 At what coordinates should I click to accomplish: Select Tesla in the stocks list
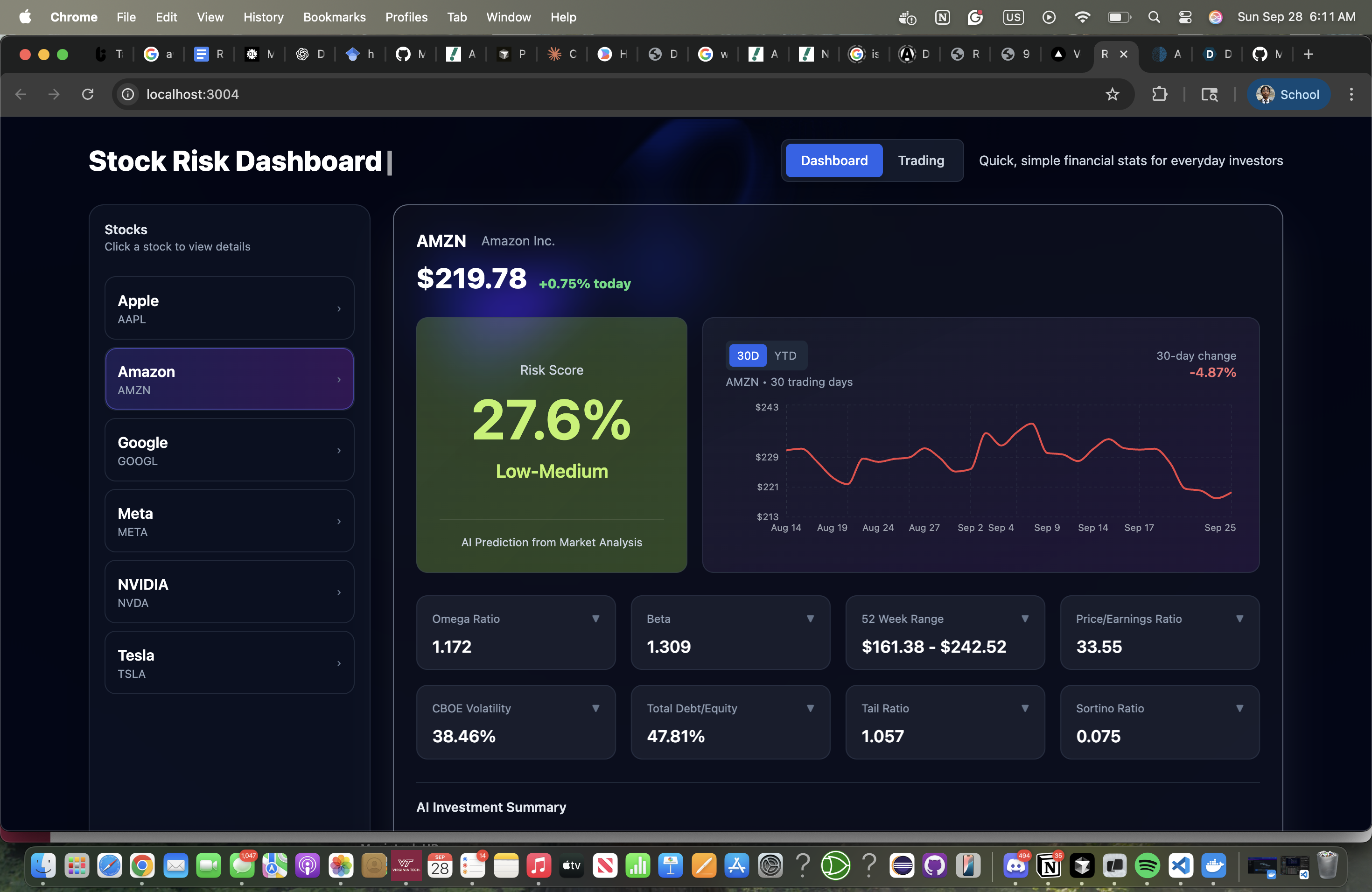(229, 663)
